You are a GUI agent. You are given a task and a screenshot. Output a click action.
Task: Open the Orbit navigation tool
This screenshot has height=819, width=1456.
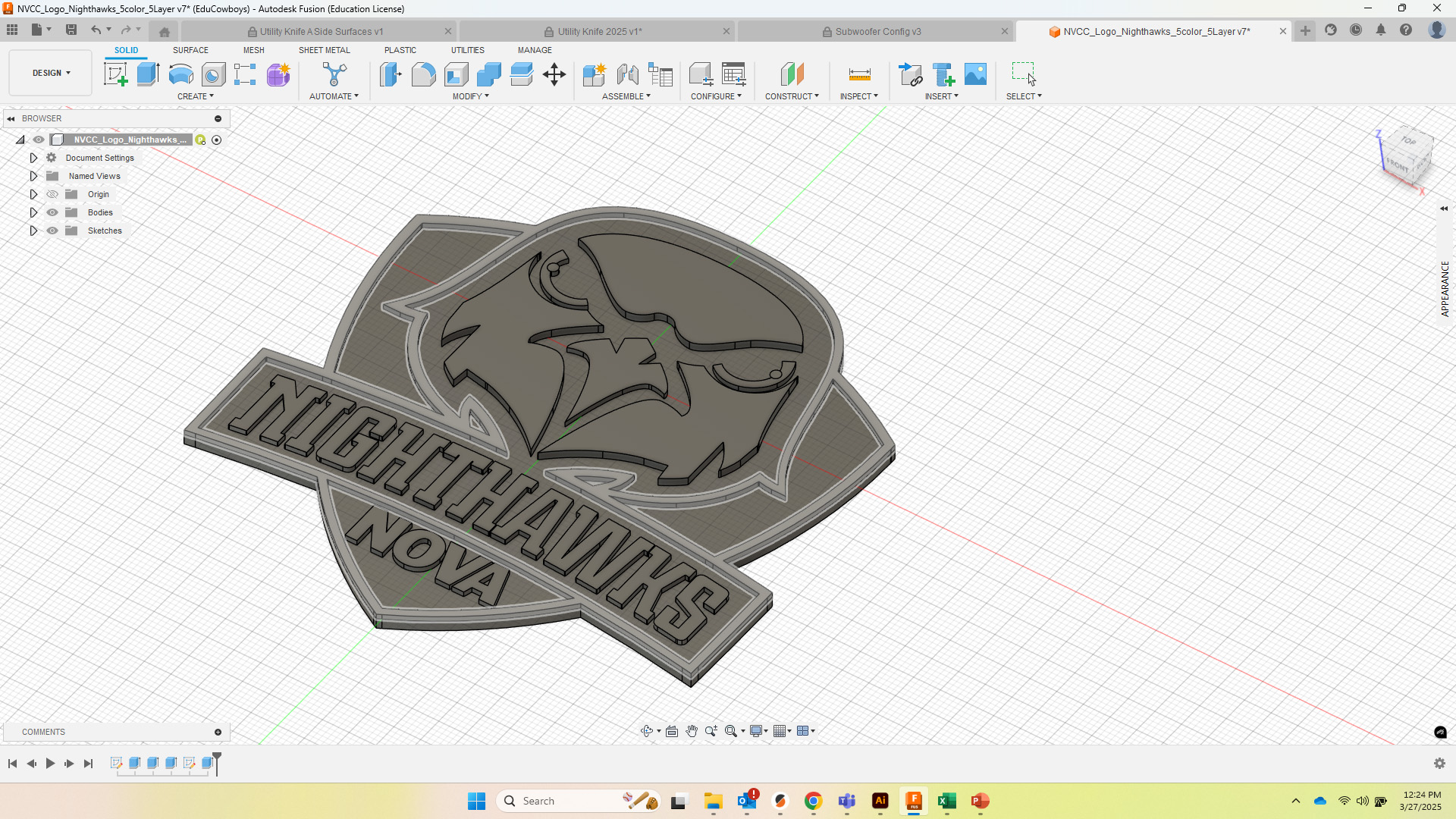pyautogui.click(x=647, y=731)
